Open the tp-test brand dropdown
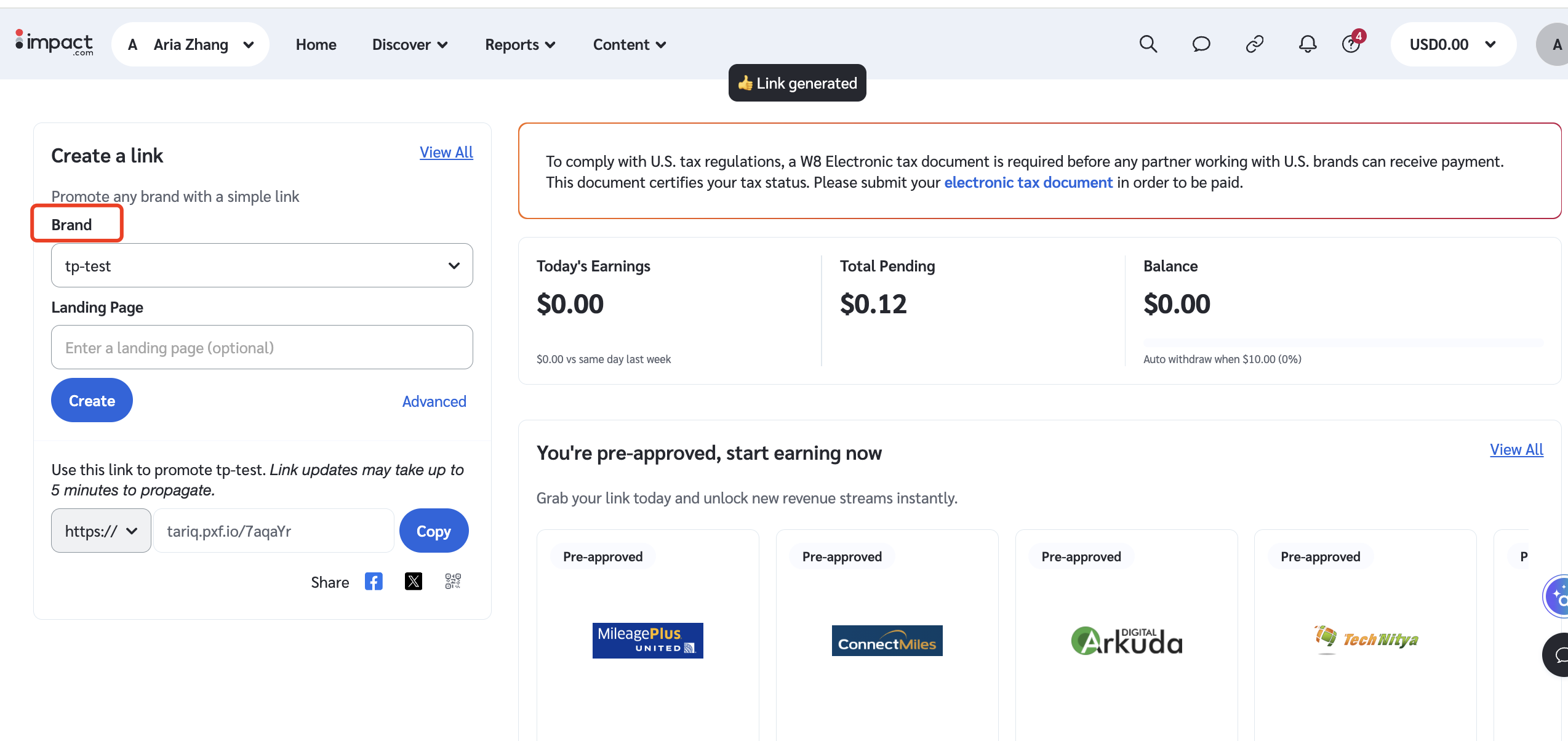 pyautogui.click(x=262, y=266)
